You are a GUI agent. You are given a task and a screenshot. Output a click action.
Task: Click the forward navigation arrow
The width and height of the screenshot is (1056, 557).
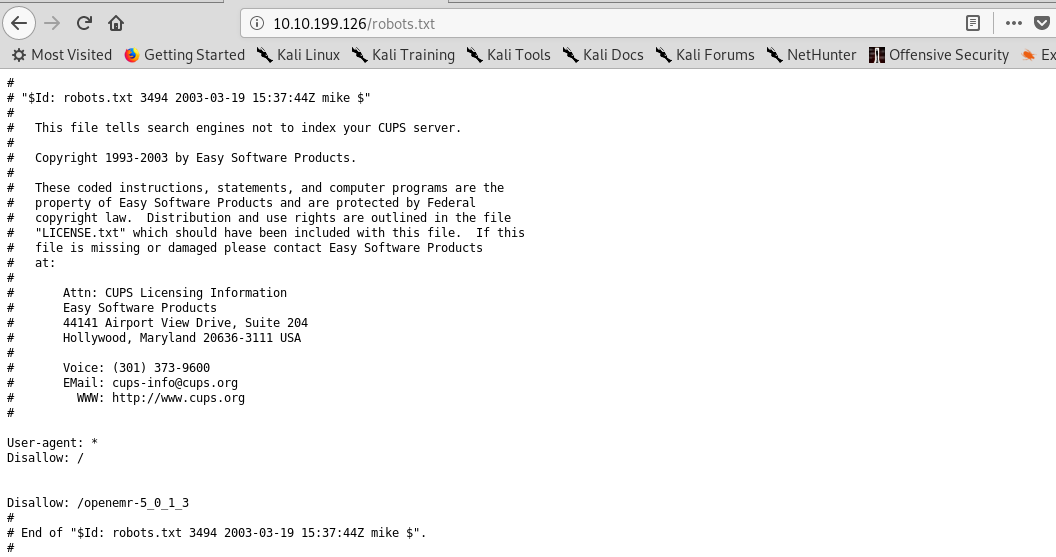click(52, 22)
